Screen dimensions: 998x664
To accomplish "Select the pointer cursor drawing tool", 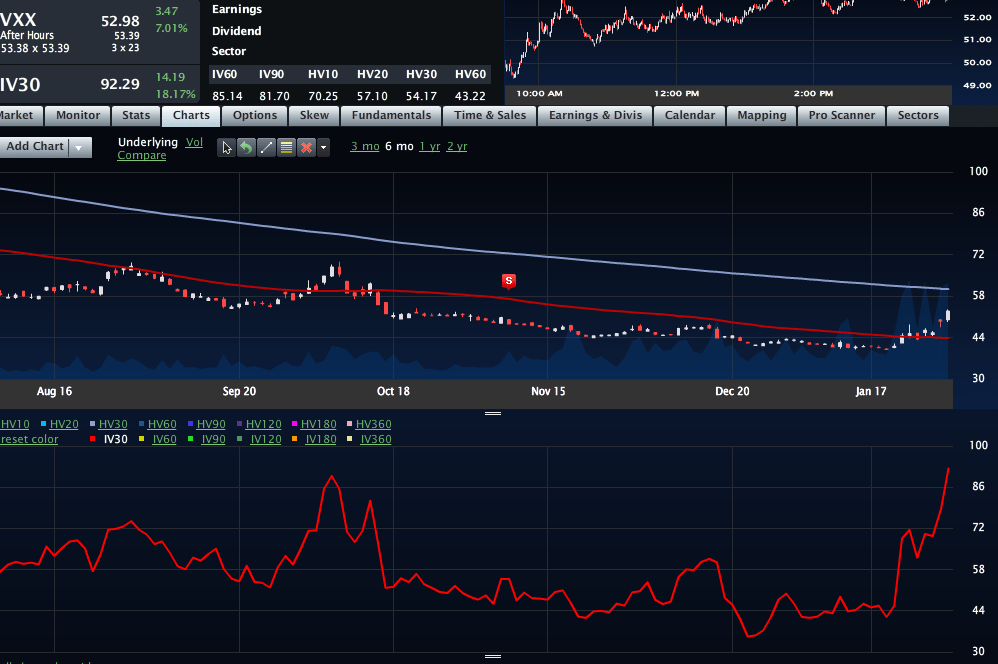I will click(228, 147).
